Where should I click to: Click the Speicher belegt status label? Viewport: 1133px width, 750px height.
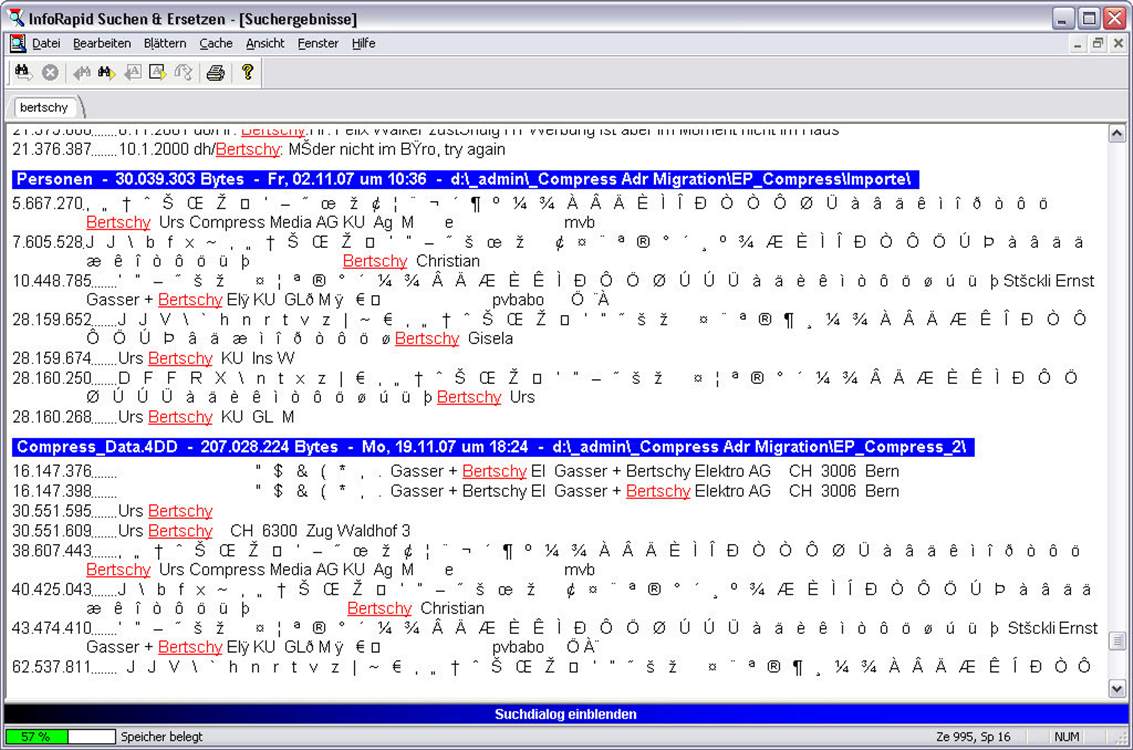(x=162, y=736)
